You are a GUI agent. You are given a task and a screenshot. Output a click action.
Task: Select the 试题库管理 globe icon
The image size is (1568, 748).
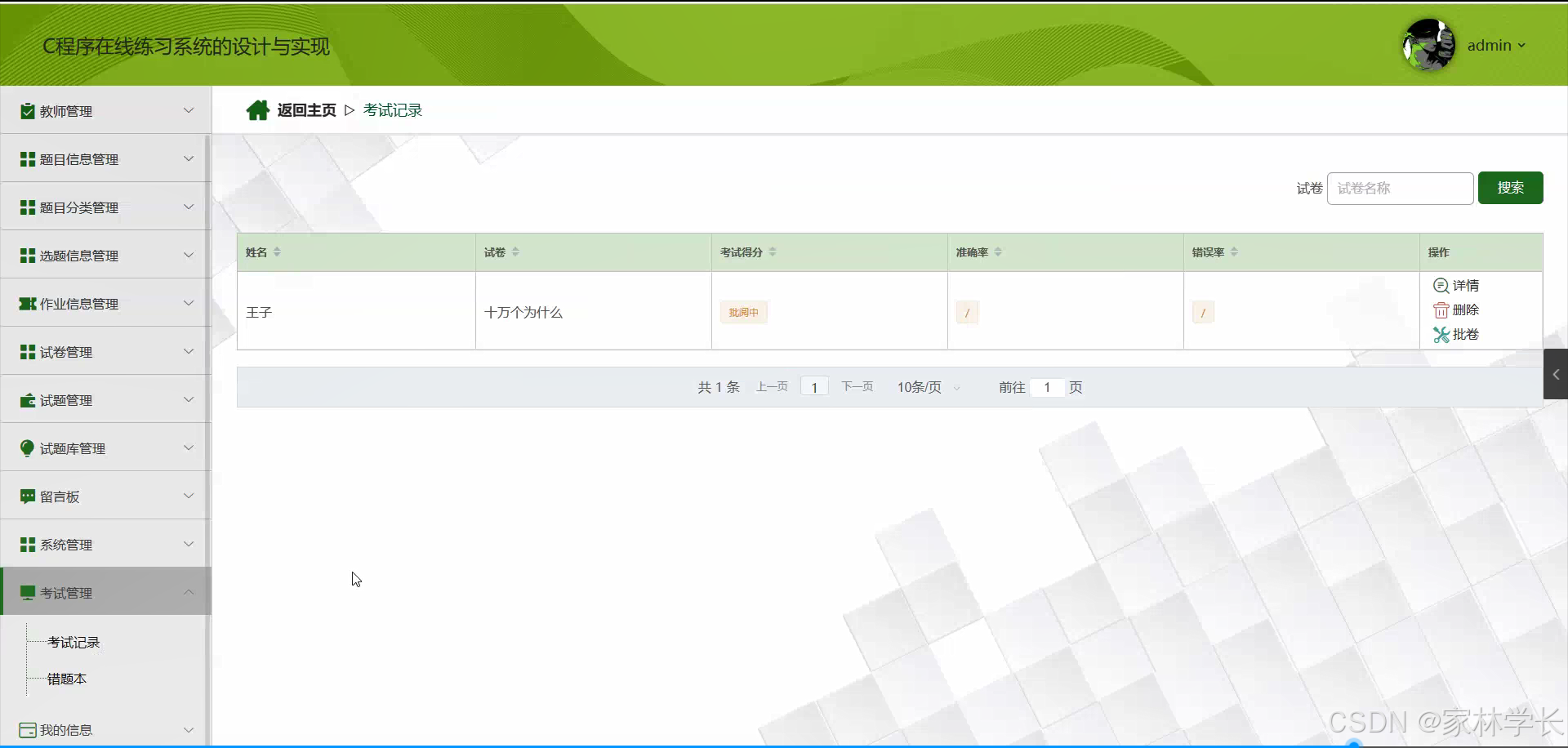[x=27, y=447]
